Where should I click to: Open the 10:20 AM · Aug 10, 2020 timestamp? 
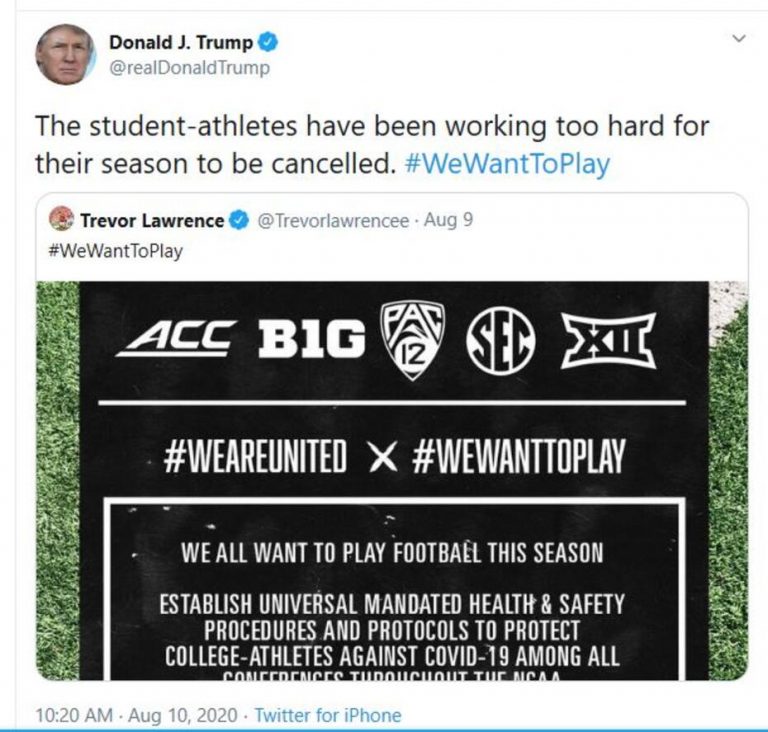click(138, 715)
